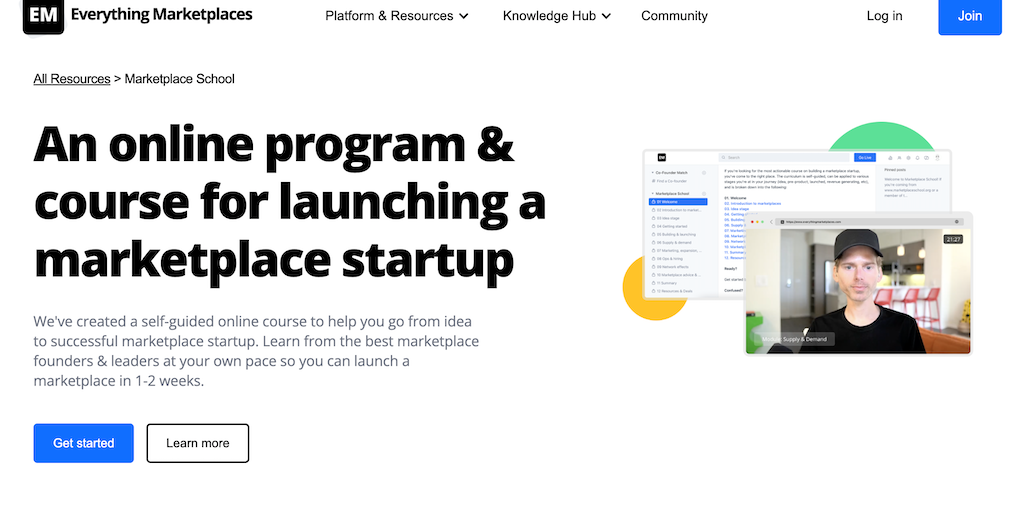The height and width of the screenshot is (512, 1024).
Task: Click the Log in link
Action: click(884, 16)
